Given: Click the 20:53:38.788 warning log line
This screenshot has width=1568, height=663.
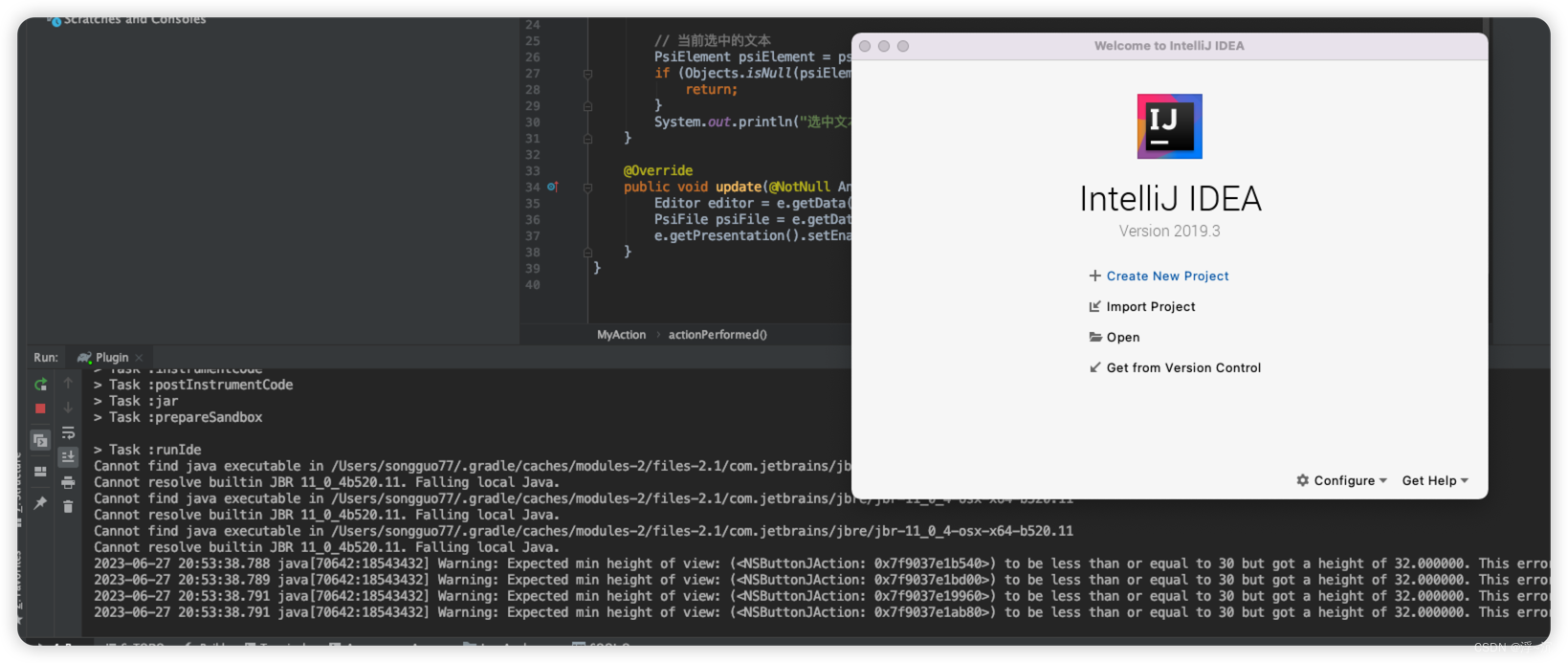Looking at the screenshot, I should (821, 564).
